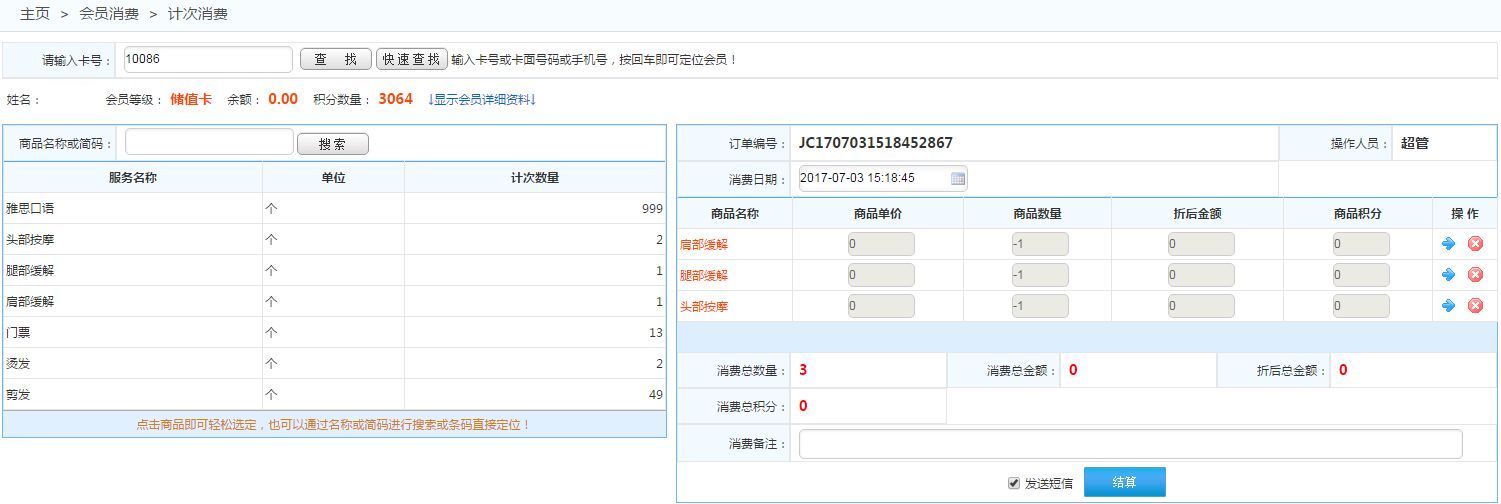Delete the 腿部缓解 order row
Image resolution: width=1501 pixels, height=504 pixels.
[x=1475, y=275]
